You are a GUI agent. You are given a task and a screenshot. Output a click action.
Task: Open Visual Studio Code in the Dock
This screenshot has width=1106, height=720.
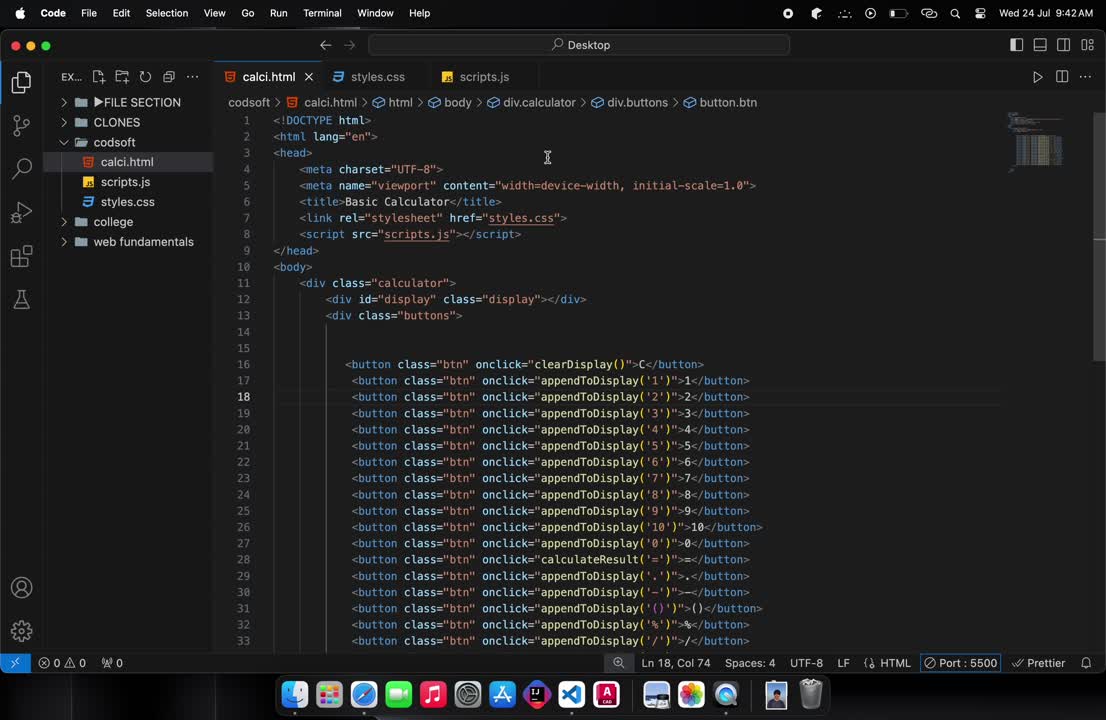pyautogui.click(x=571, y=695)
